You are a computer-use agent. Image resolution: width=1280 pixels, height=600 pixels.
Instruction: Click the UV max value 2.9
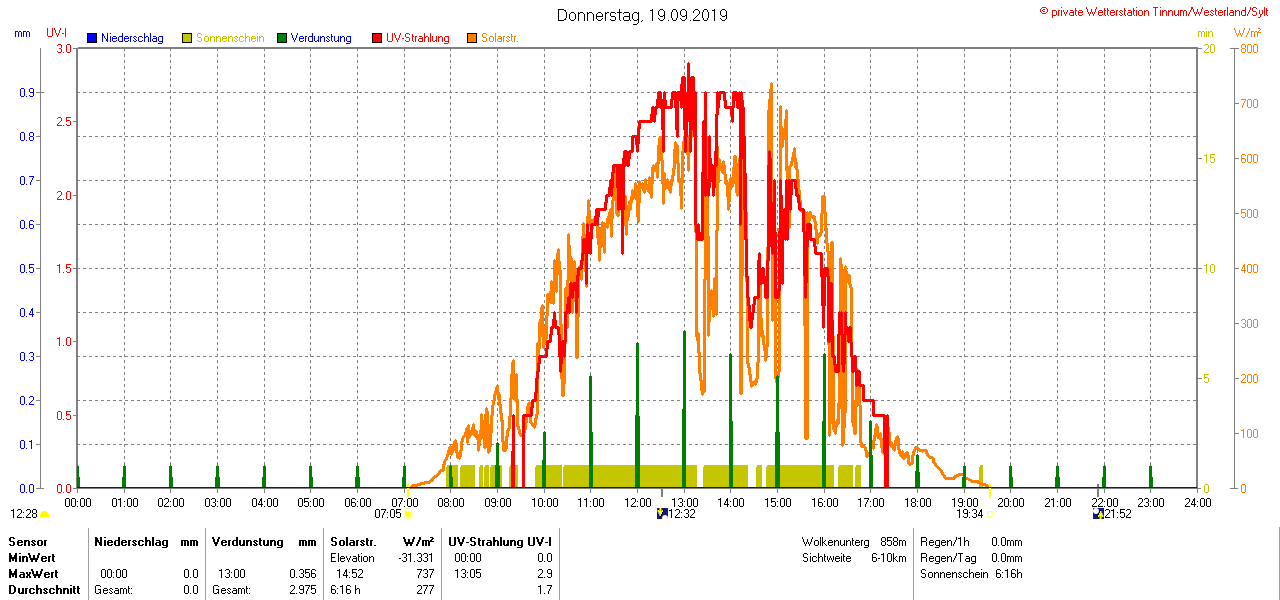(544, 574)
